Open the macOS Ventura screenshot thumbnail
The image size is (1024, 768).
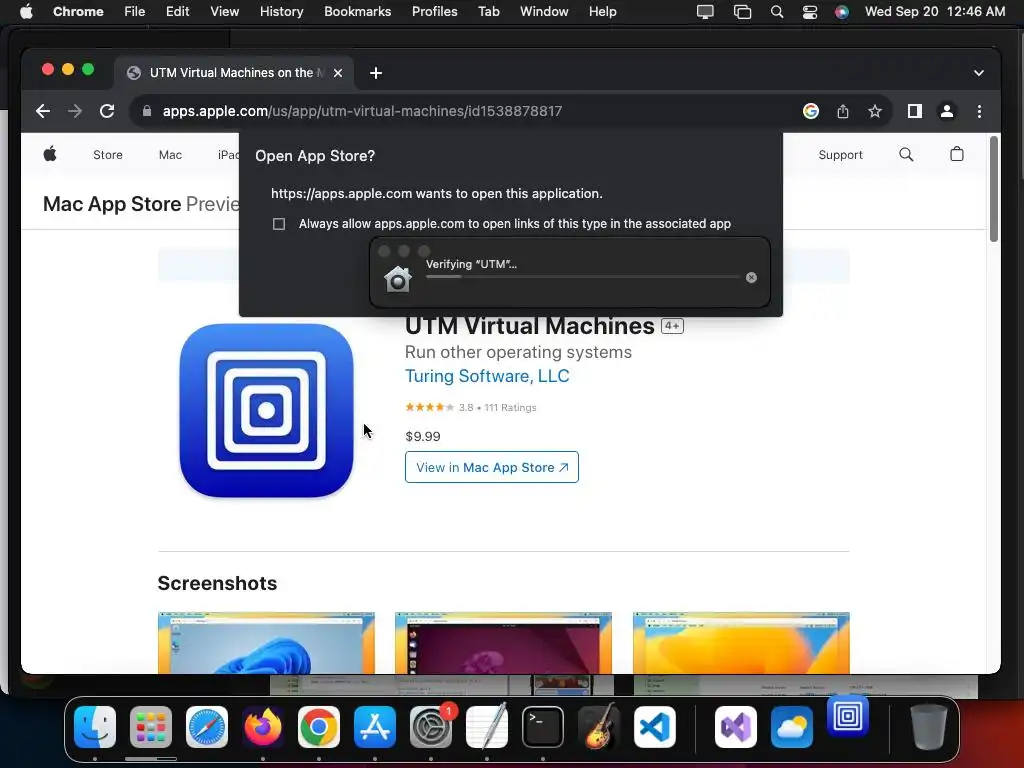pos(741,643)
